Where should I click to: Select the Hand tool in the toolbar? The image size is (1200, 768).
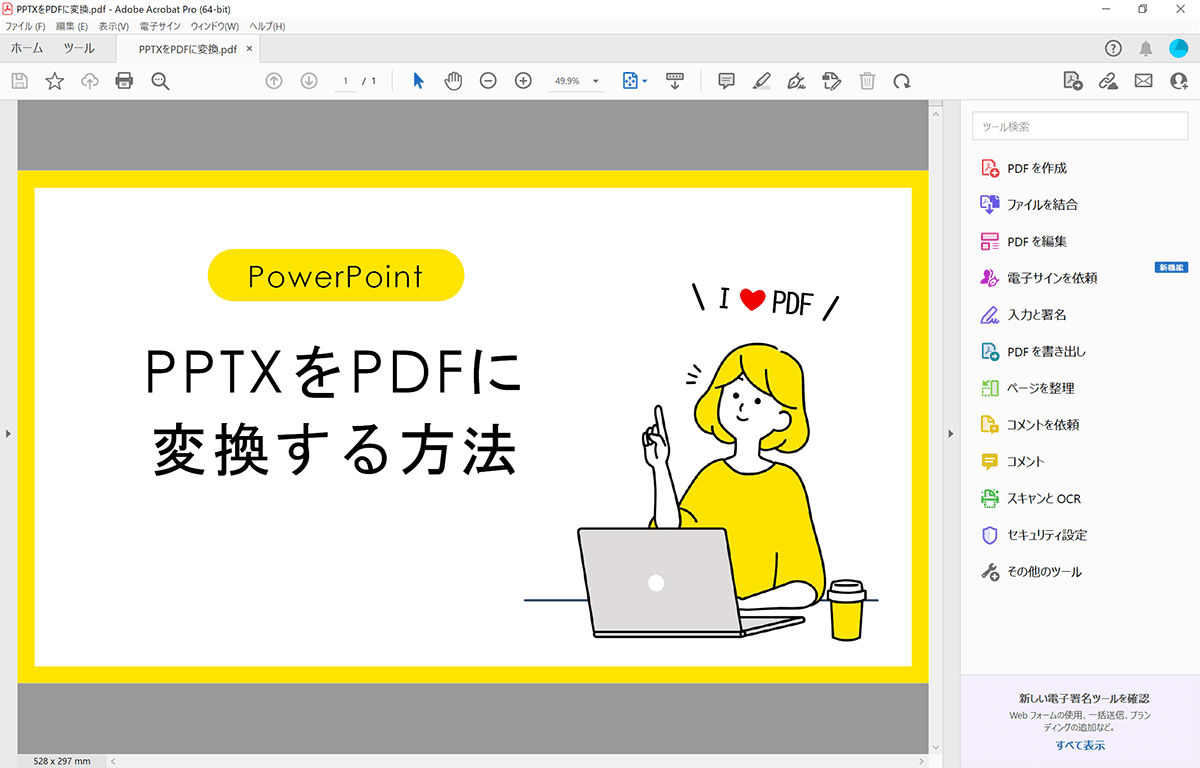(453, 81)
